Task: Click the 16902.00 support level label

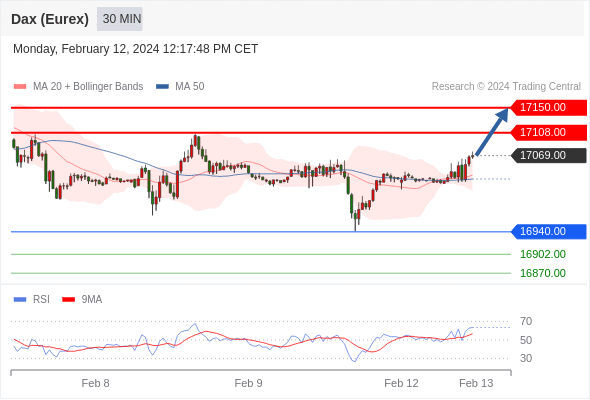Action: point(543,254)
